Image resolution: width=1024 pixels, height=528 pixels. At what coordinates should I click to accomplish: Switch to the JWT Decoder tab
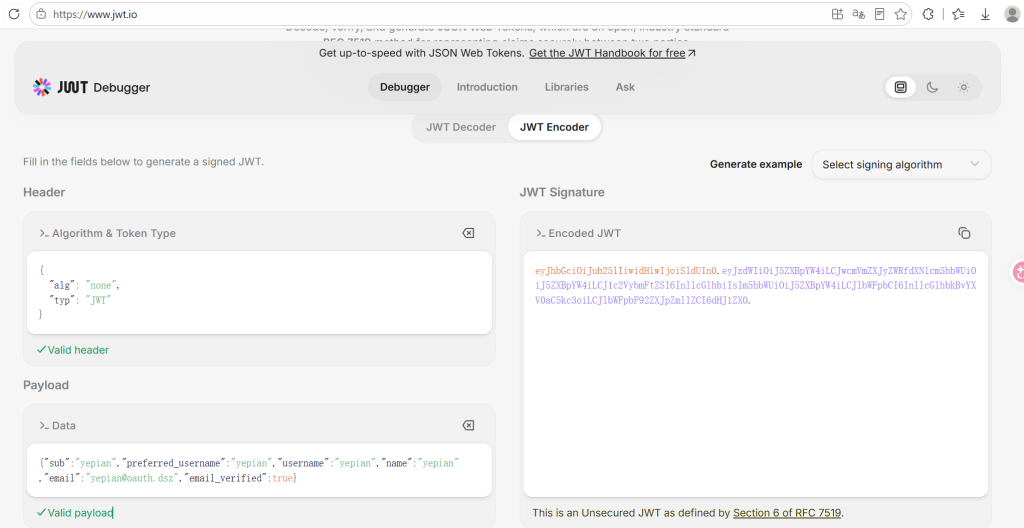coord(461,127)
